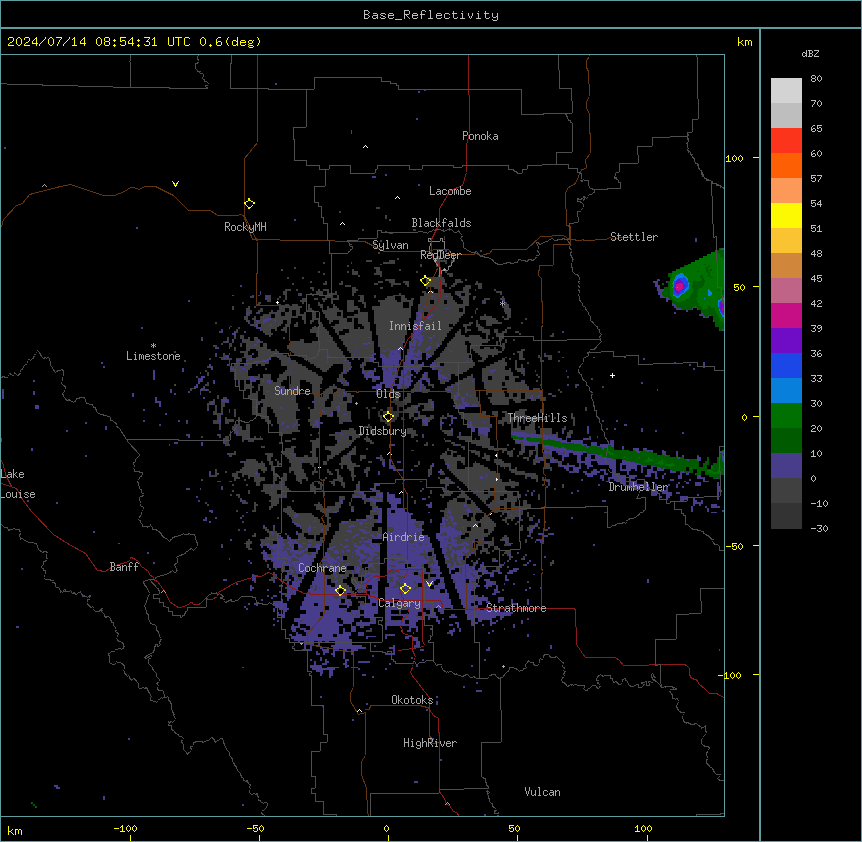This screenshot has height=842, width=862.
Task: Click the dBZ legend heading
Action: [x=810, y=54]
